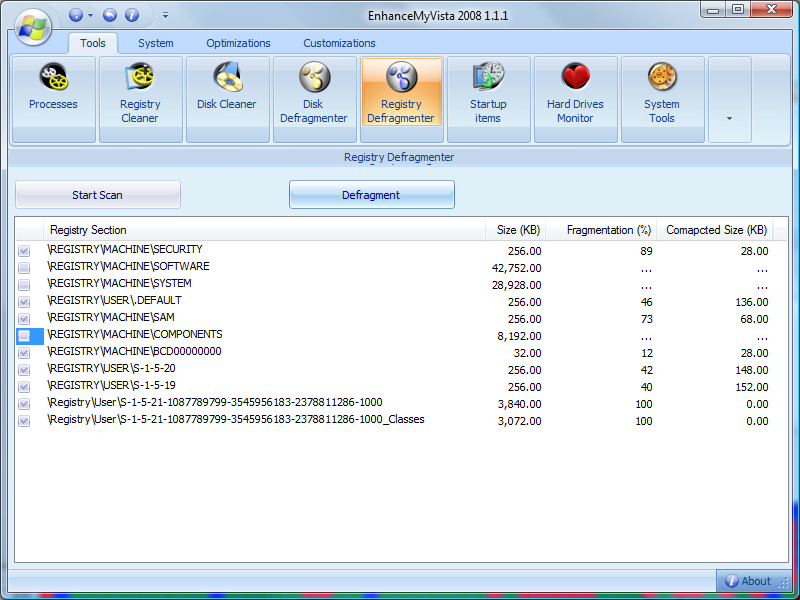This screenshot has width=800, height=600.
Task: Select the row name ending in 2378811286-1000
Action: pos(215,402)
